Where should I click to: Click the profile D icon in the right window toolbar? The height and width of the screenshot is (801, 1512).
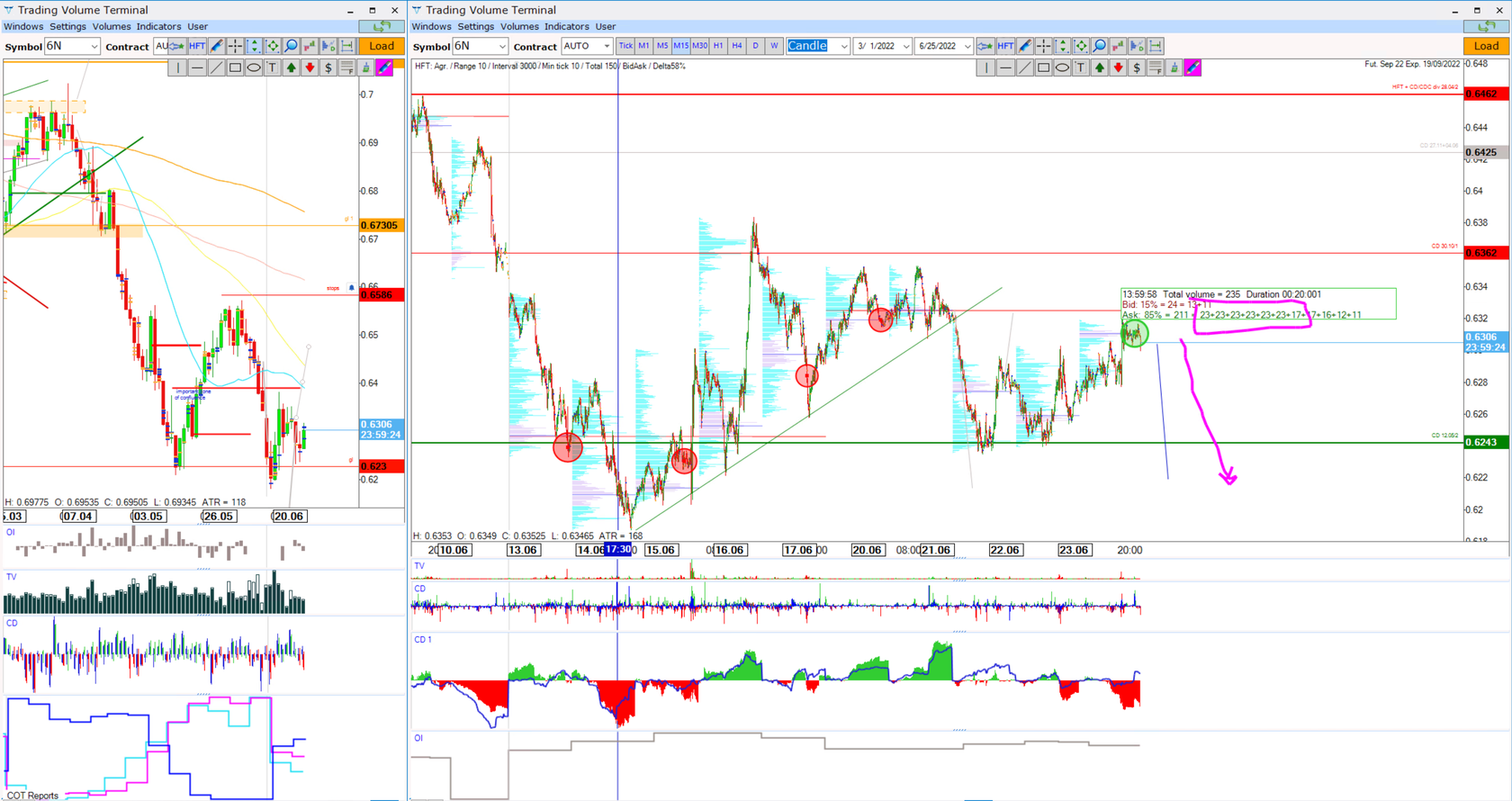[x=1137, y=46]
